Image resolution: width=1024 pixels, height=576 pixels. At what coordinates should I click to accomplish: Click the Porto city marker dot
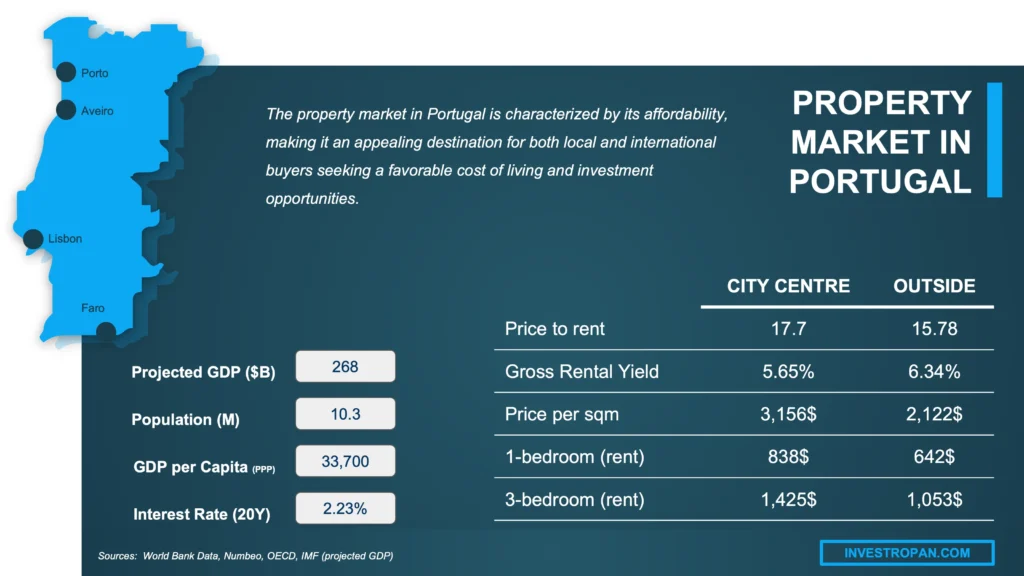click(66, 71)
